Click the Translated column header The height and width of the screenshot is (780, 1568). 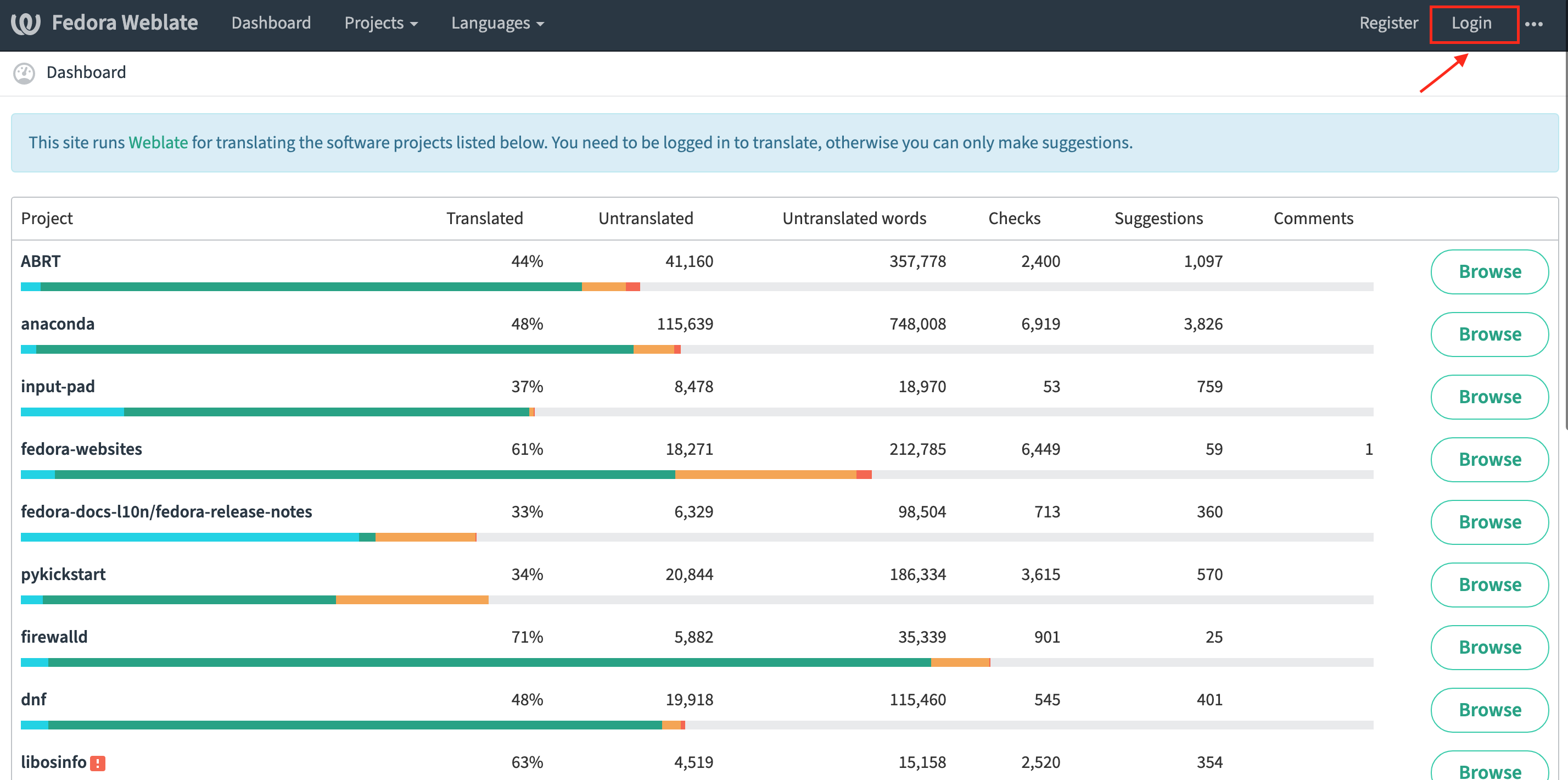485,219
